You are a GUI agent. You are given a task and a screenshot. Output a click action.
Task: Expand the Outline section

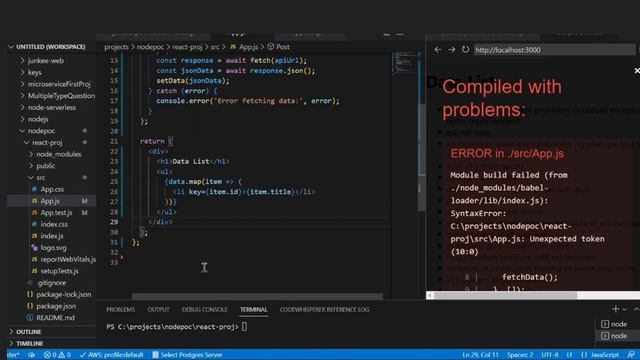pos(29,332)
